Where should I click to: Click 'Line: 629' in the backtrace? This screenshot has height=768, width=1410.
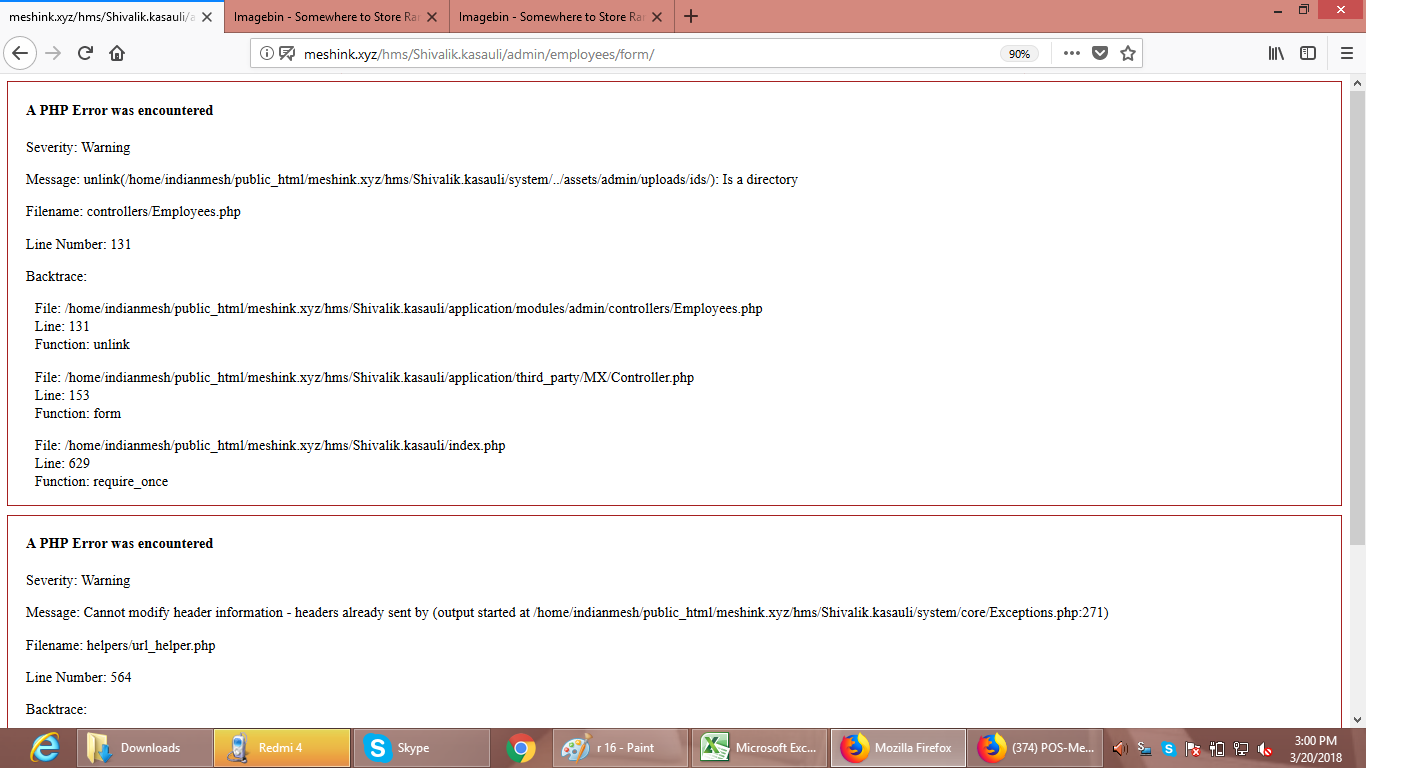point(62,464)
